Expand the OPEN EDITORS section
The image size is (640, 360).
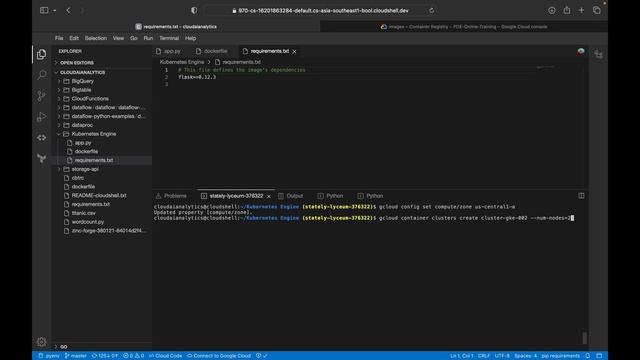point(77,63)
